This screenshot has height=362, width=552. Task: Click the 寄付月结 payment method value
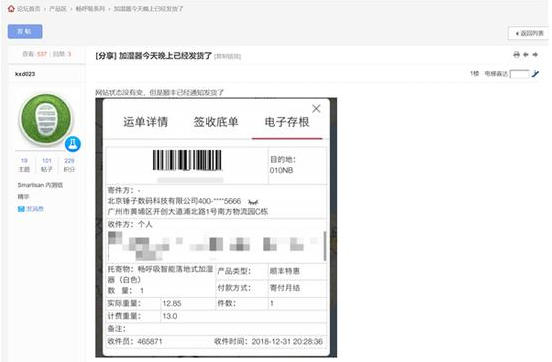284,288
